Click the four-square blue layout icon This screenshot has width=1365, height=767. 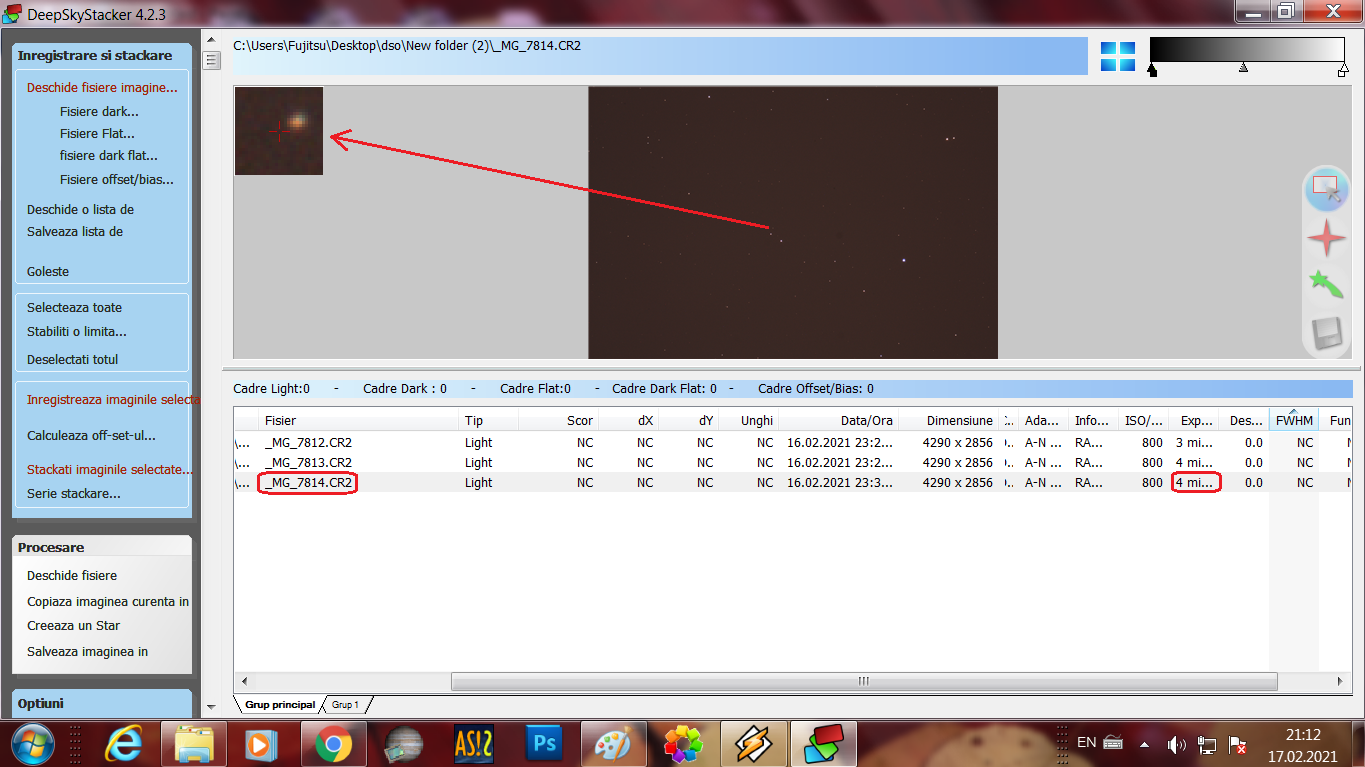(x=1118, y=57)
